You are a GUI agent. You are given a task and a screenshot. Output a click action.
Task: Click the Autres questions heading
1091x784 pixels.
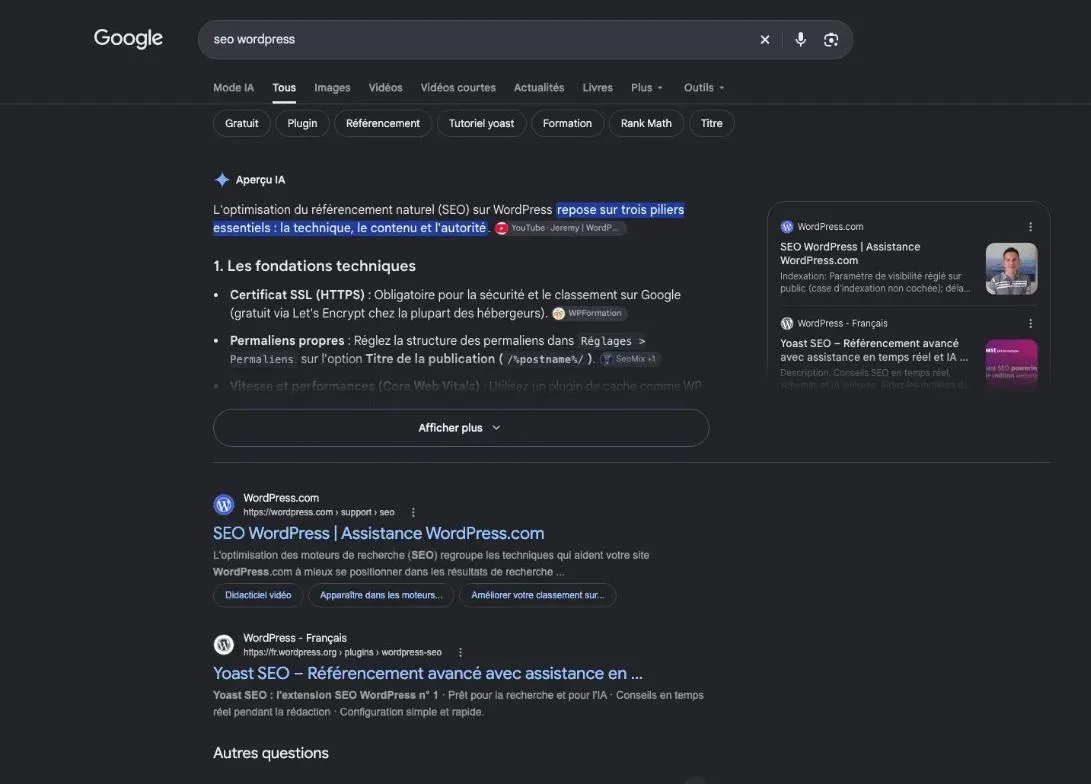click(271, 753)
